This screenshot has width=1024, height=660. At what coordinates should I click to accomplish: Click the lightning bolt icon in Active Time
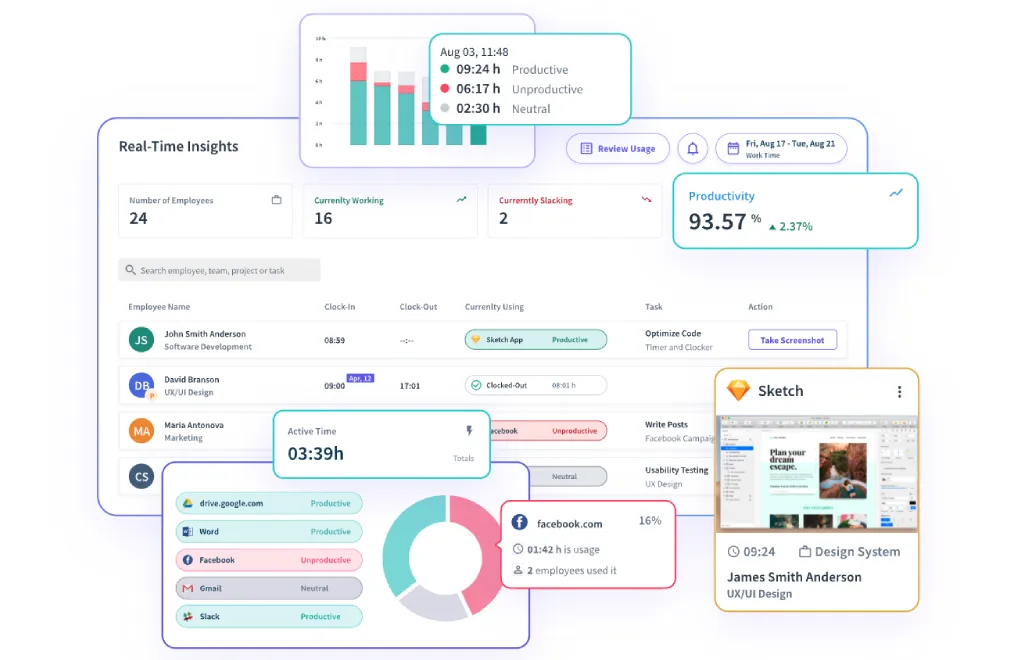coord(468,431)
